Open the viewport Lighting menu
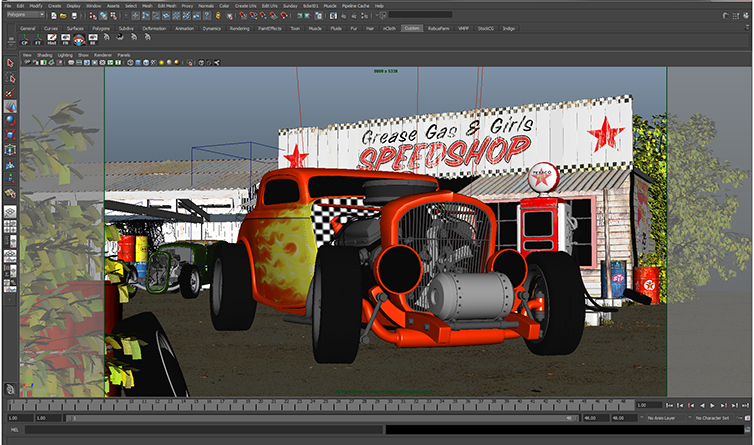 65,55
